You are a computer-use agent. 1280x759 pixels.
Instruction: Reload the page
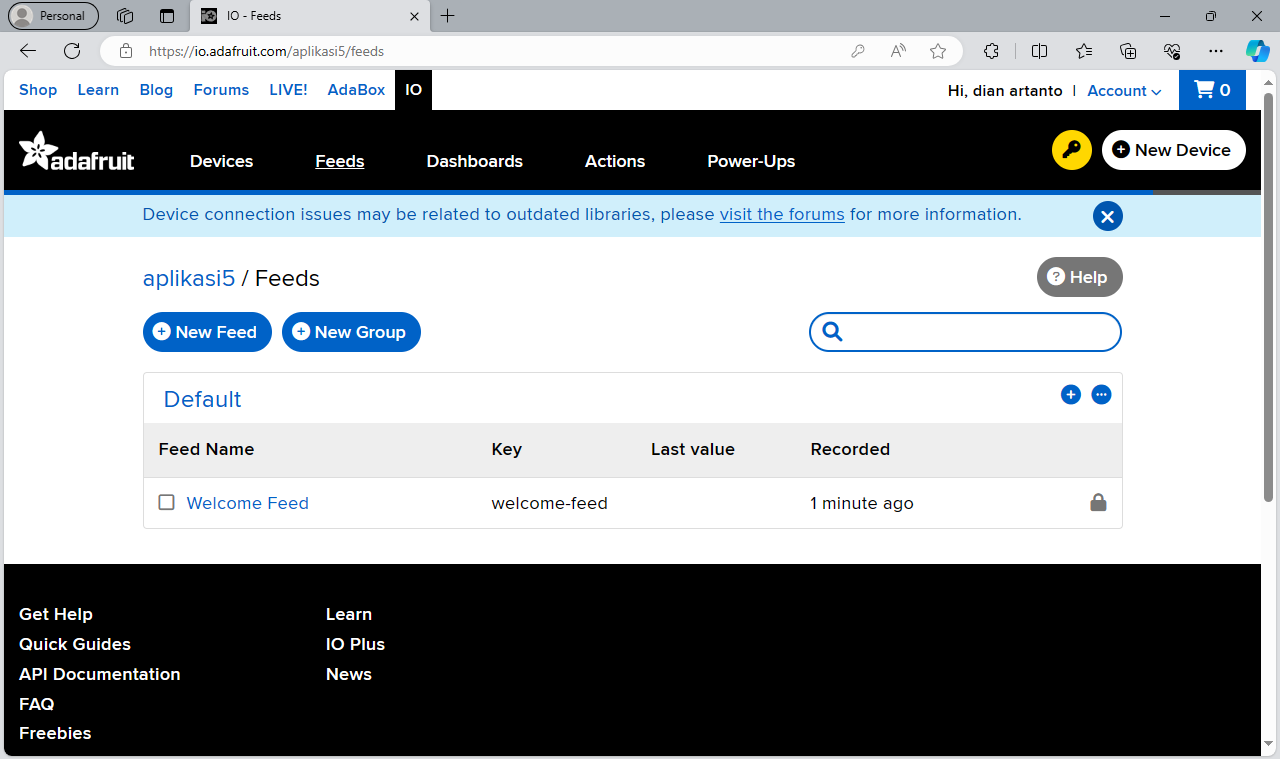pos(72,51)
